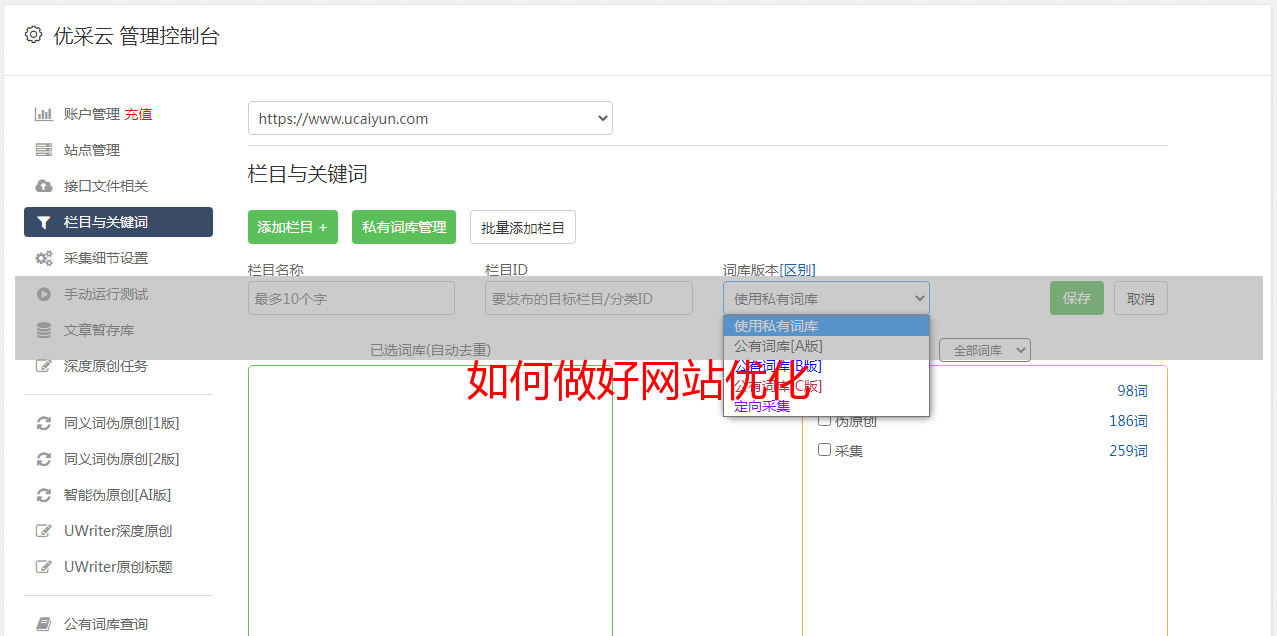Click the 优采云 管理控制台 title
The image size is (1277, 636).
pyautogui.click(x=136, y=36)
